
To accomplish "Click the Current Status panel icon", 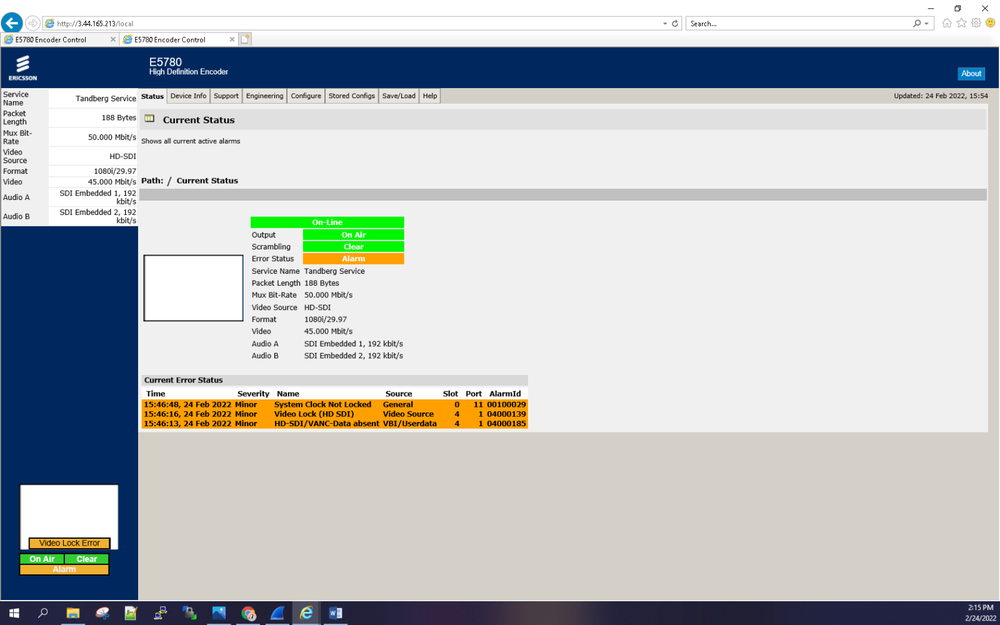I will (150, 120).
